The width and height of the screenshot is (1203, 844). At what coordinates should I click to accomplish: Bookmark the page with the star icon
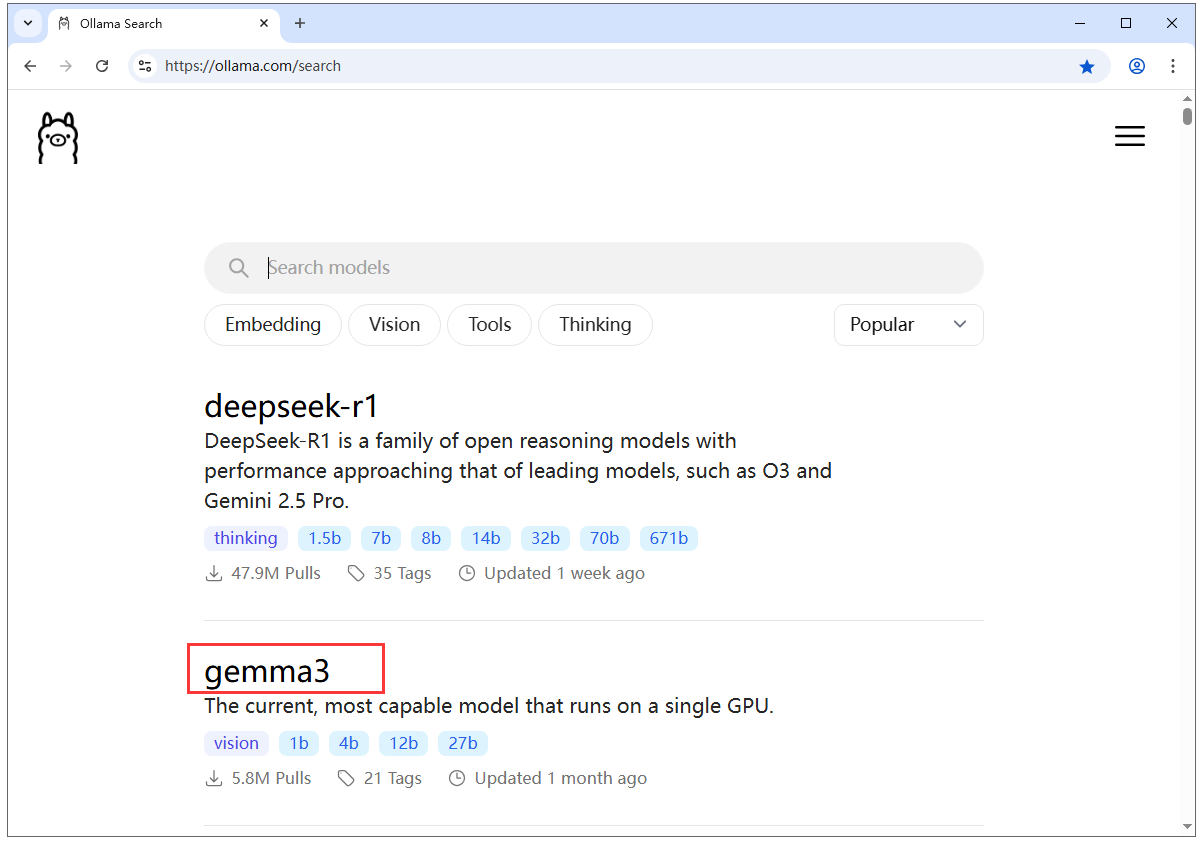[x=1087, y=66]
